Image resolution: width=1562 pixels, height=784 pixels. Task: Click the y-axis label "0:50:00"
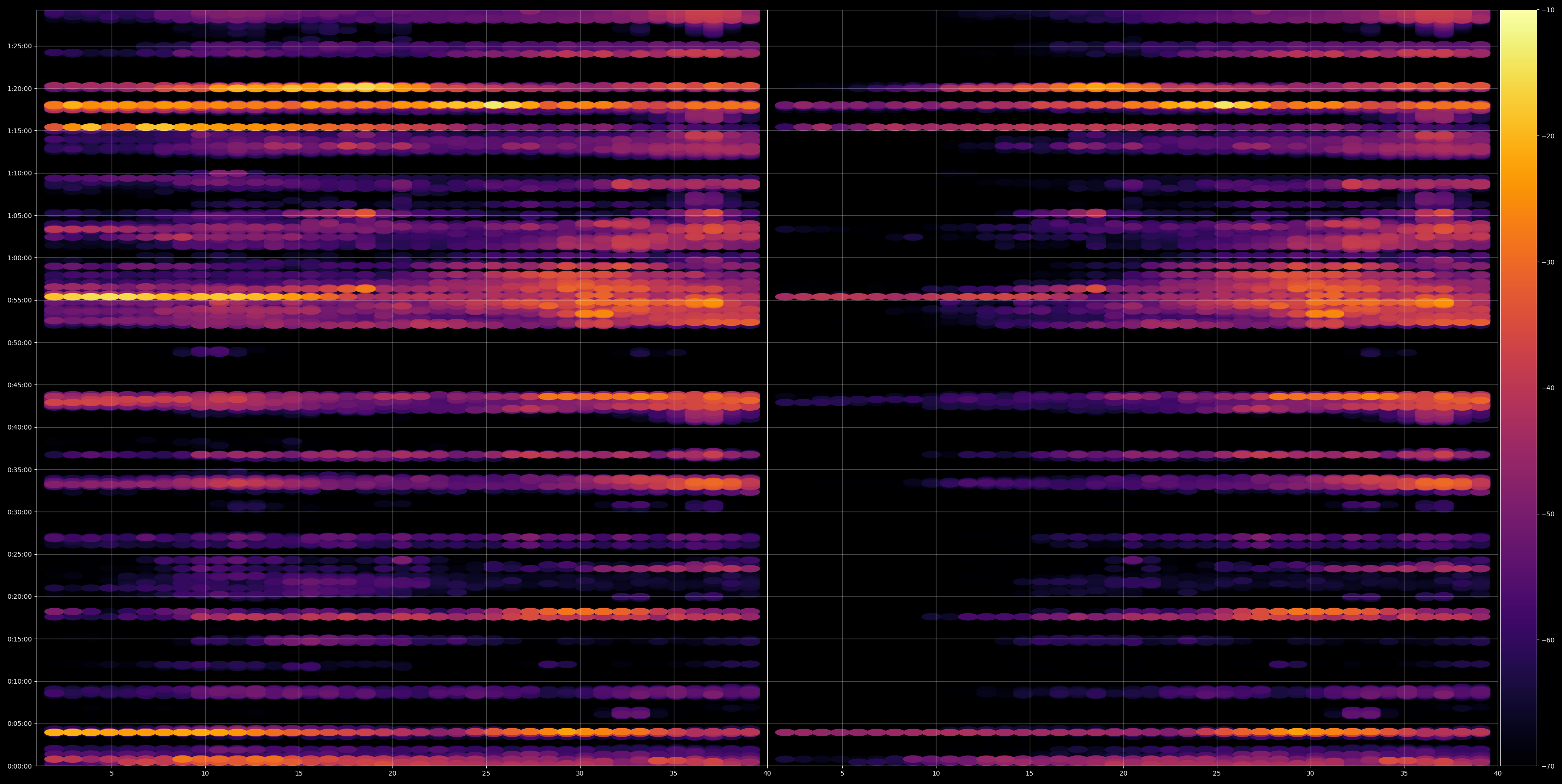(x=19, y=343)
